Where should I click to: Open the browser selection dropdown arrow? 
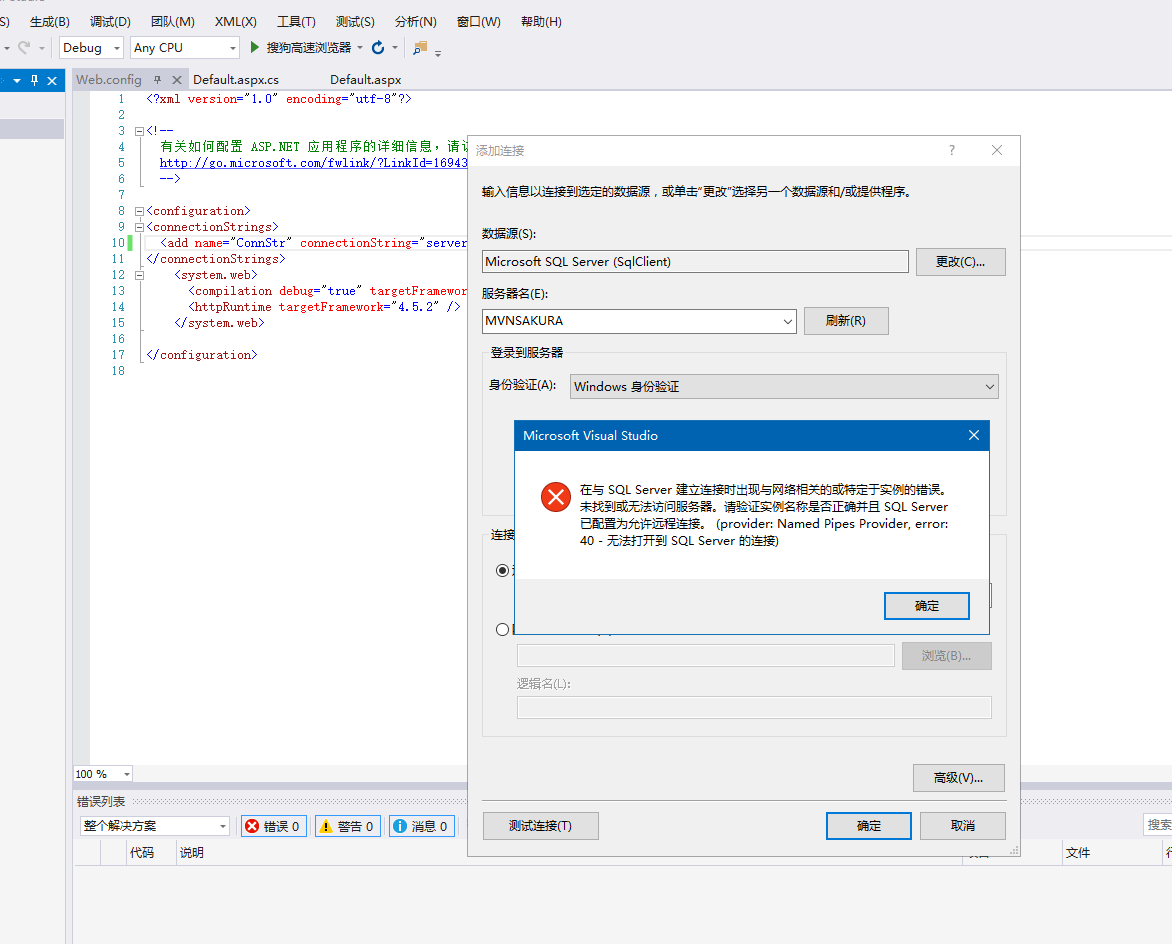[360, 47]
